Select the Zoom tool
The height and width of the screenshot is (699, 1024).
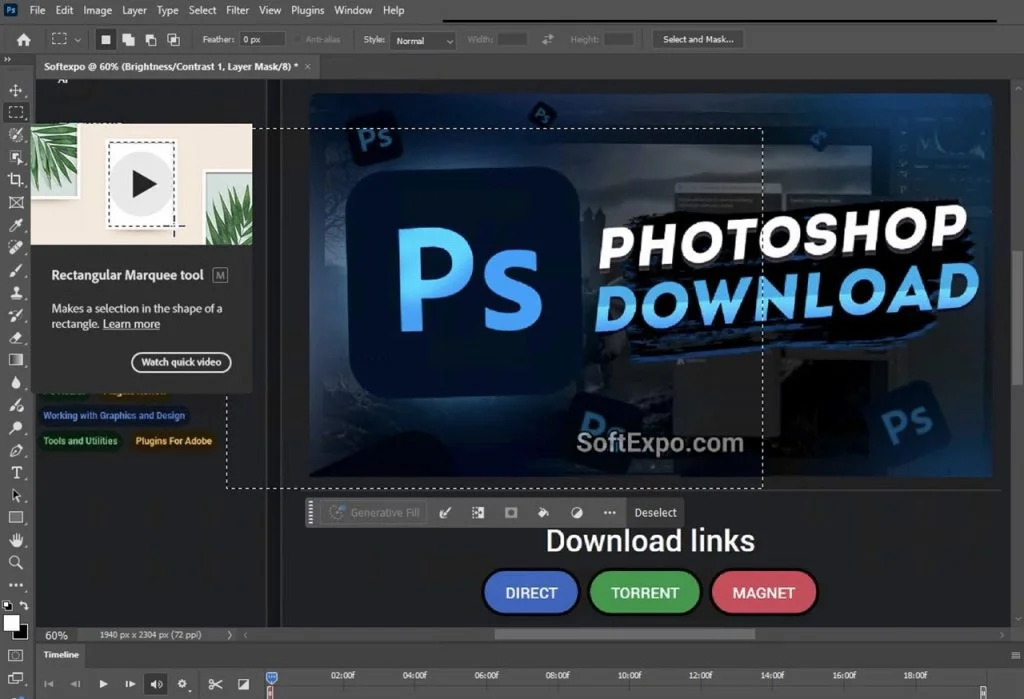point(15,562)
